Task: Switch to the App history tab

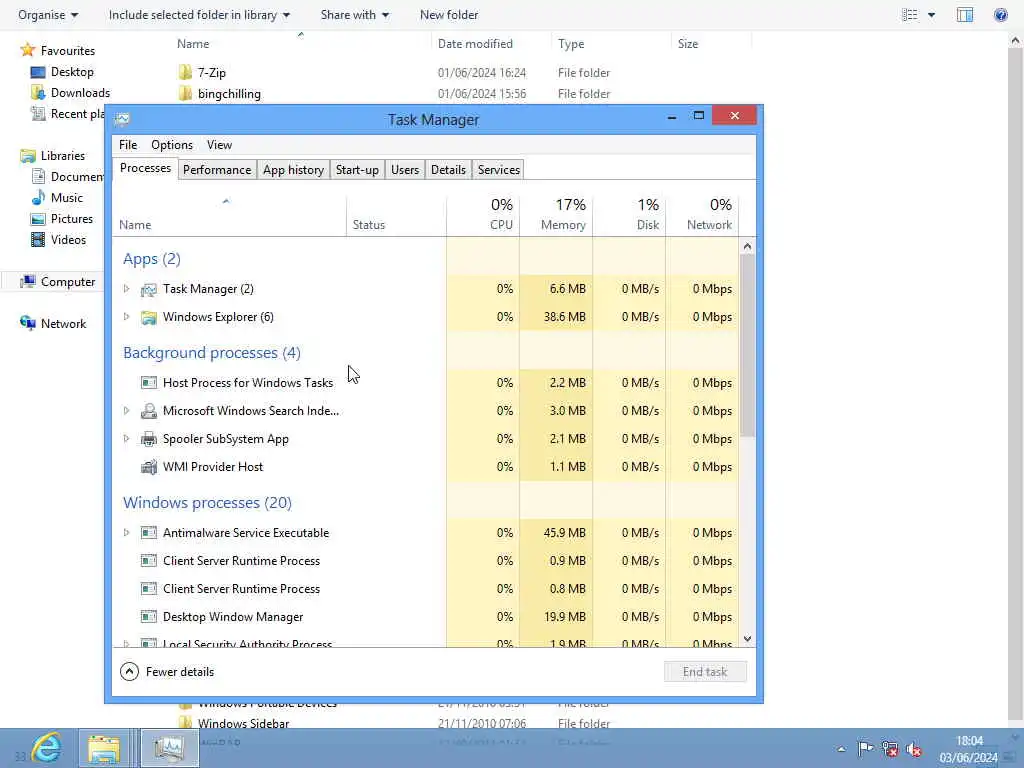Action: coord(293,170)
